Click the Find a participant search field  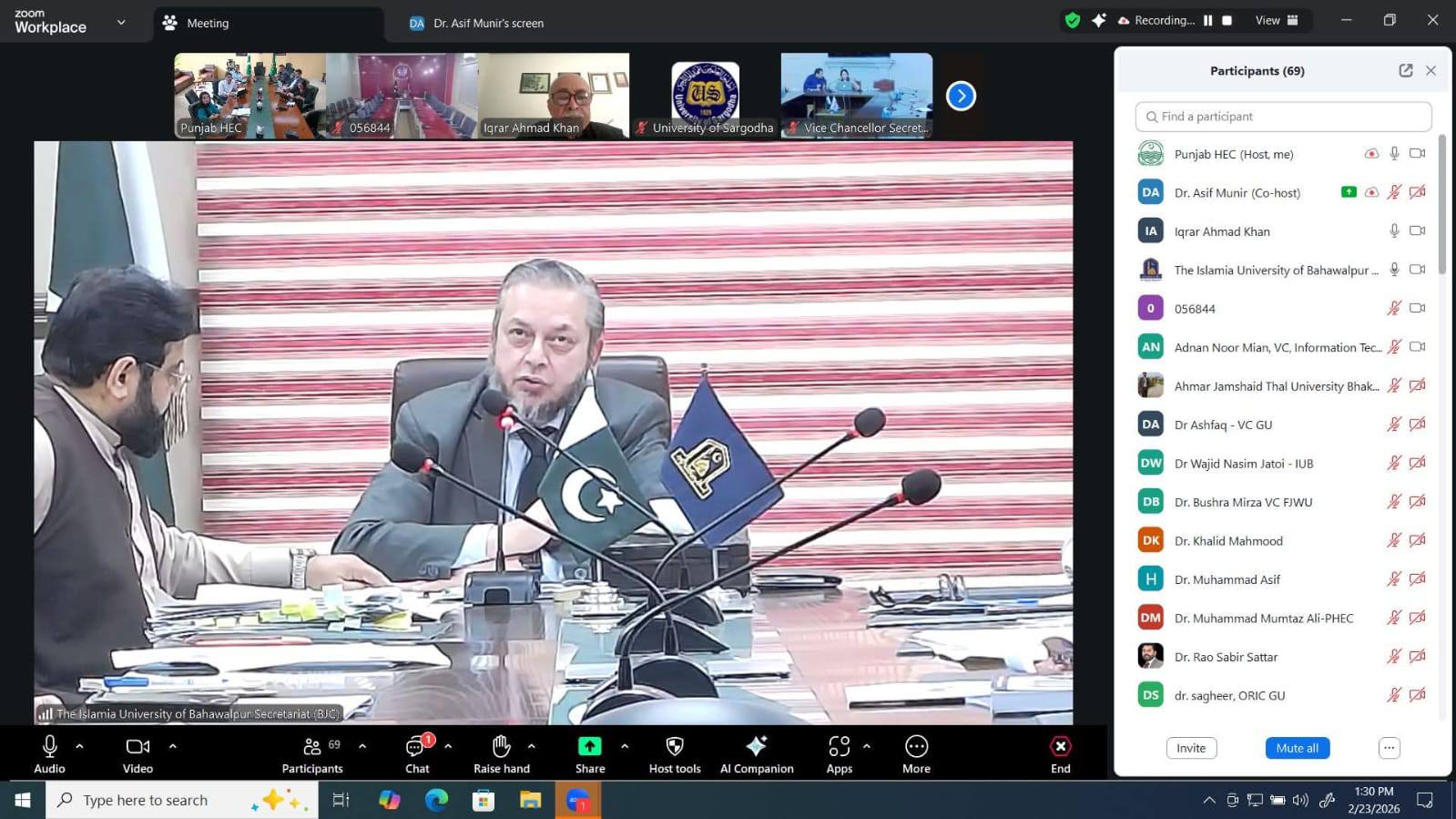pos(1283,117)
